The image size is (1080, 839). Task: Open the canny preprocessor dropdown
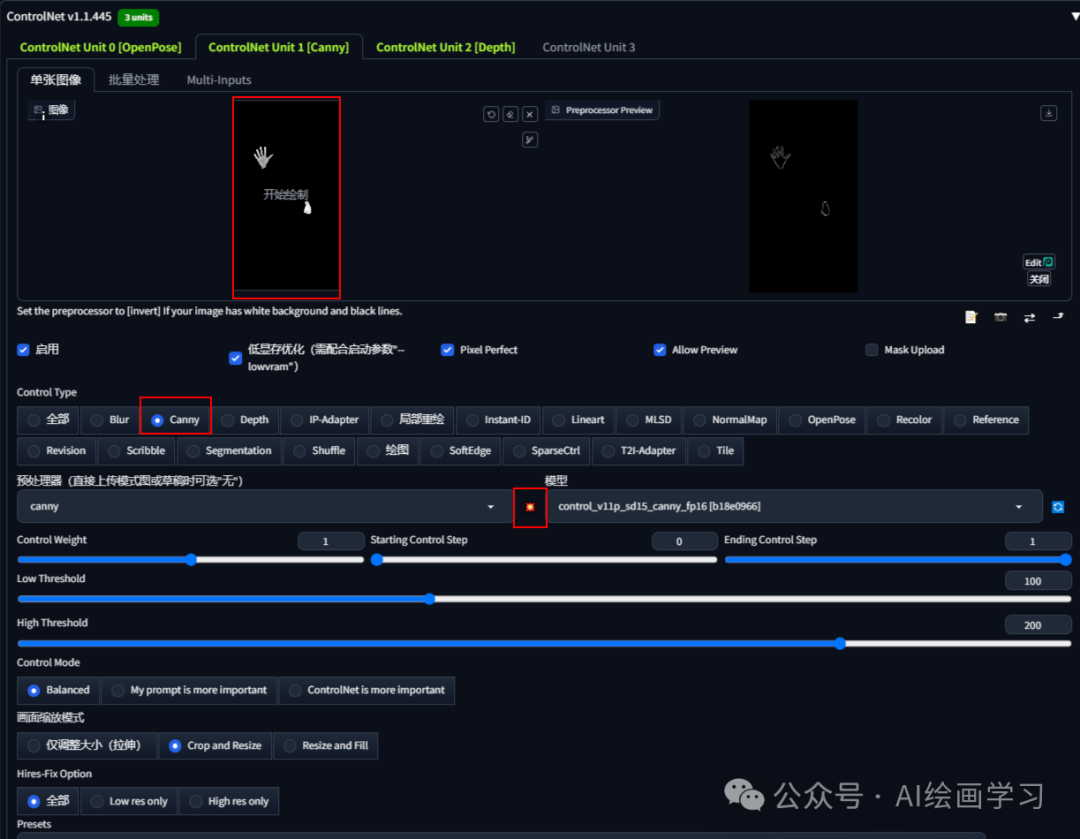(x=264, y=507)
